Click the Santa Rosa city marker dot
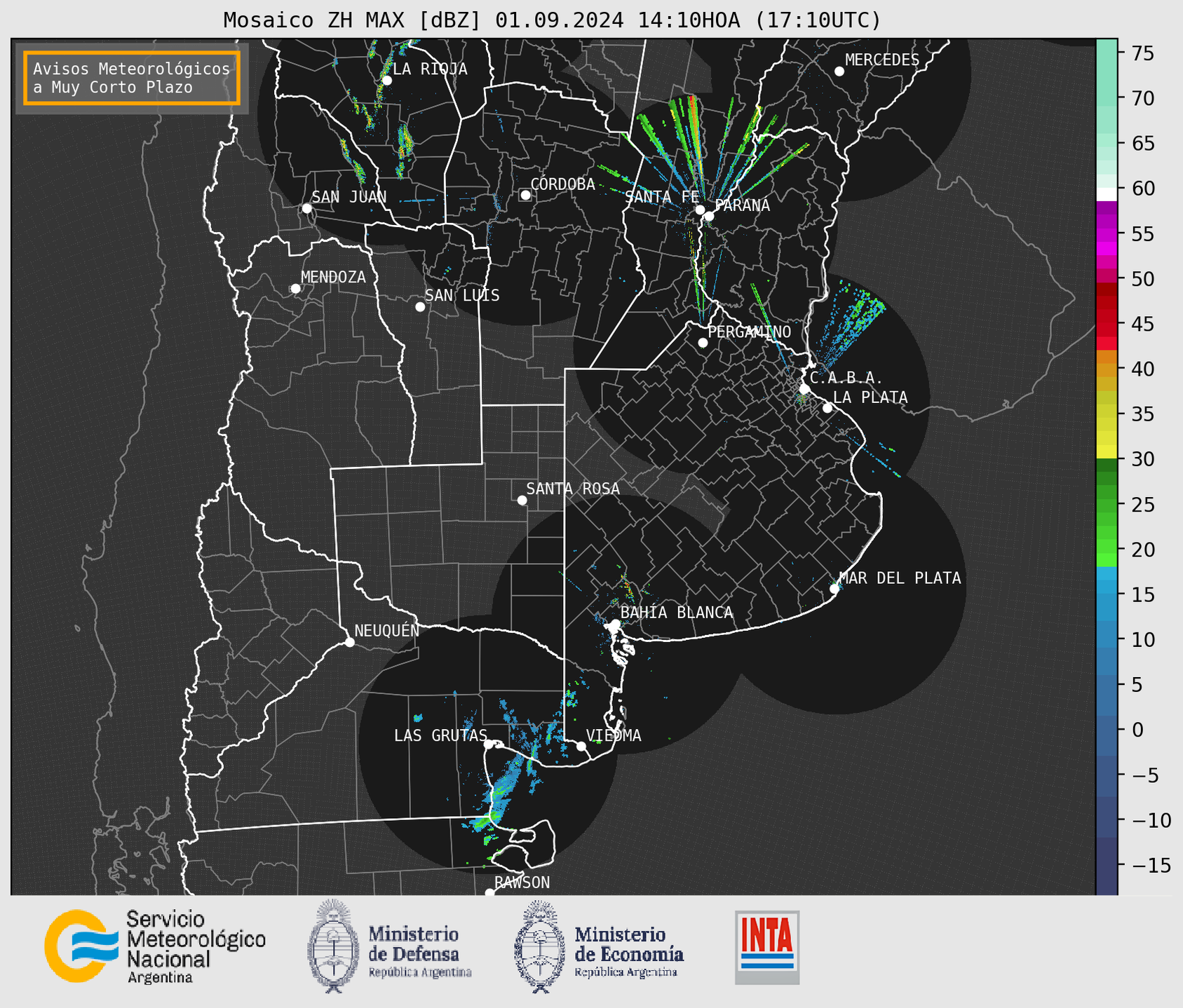 pos(522,500)
